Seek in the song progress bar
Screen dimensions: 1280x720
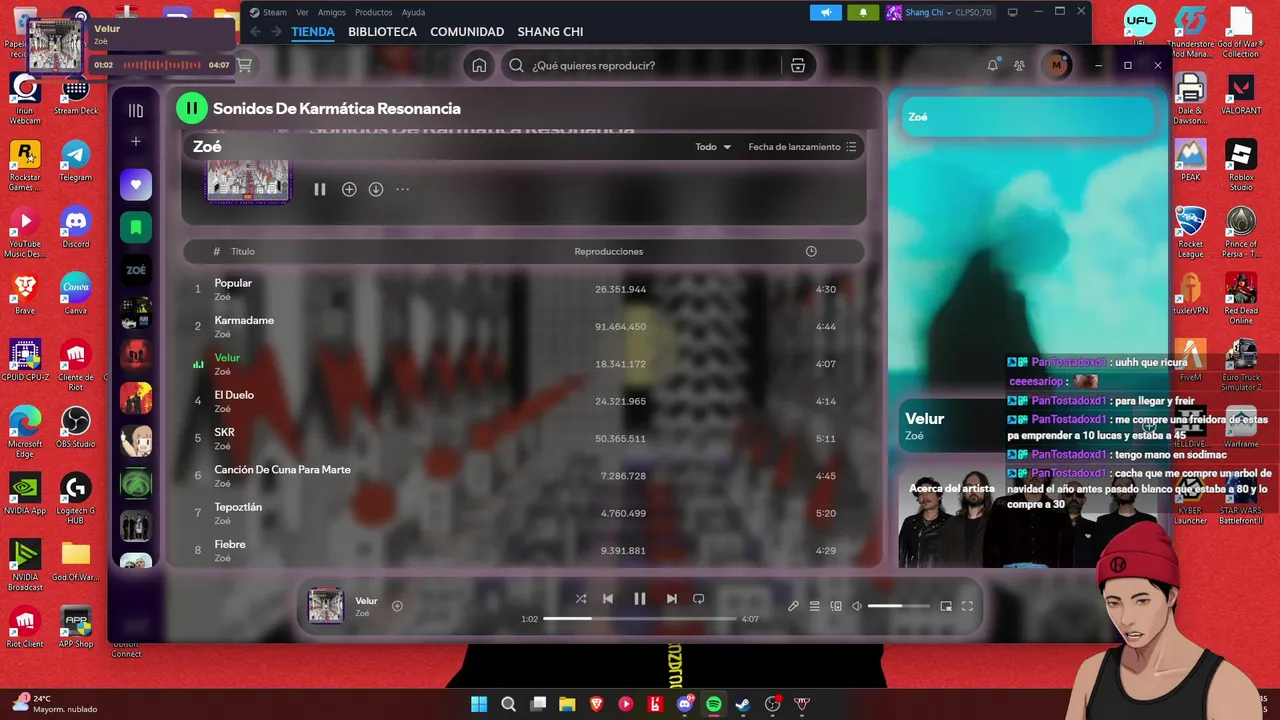[x=640, y=619]
